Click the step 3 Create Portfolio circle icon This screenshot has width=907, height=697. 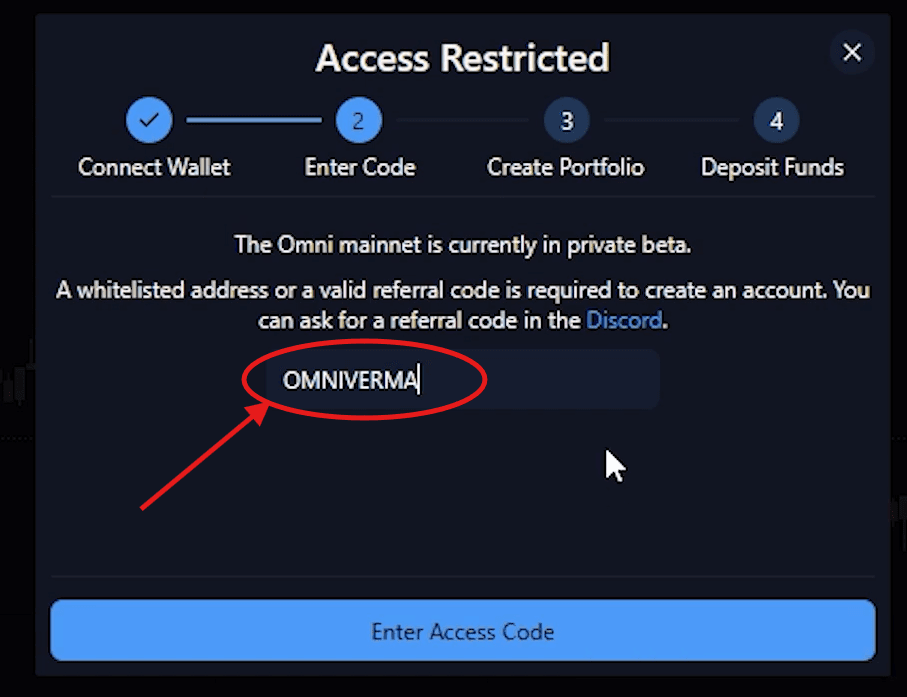tap(565, 119)
